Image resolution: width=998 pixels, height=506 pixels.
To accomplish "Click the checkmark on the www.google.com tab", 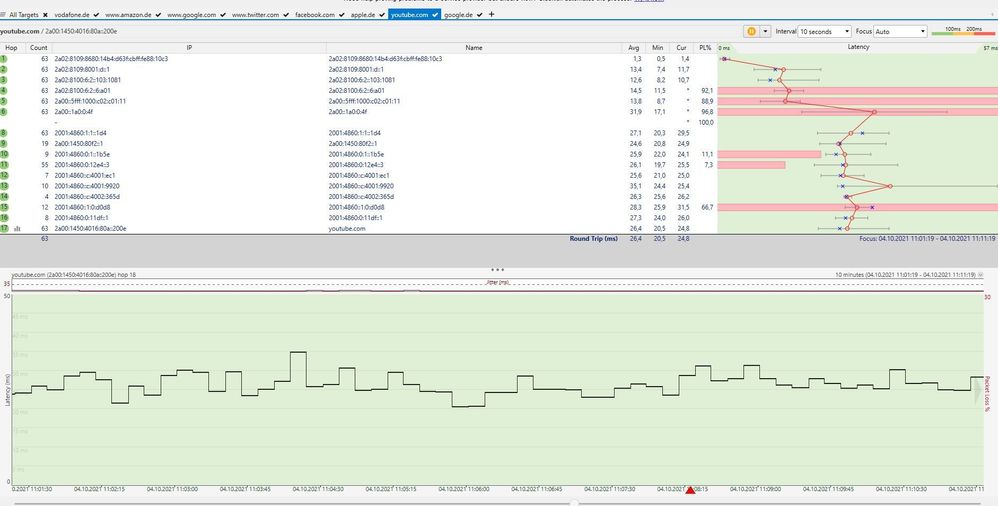I will [x=222, y=15].
